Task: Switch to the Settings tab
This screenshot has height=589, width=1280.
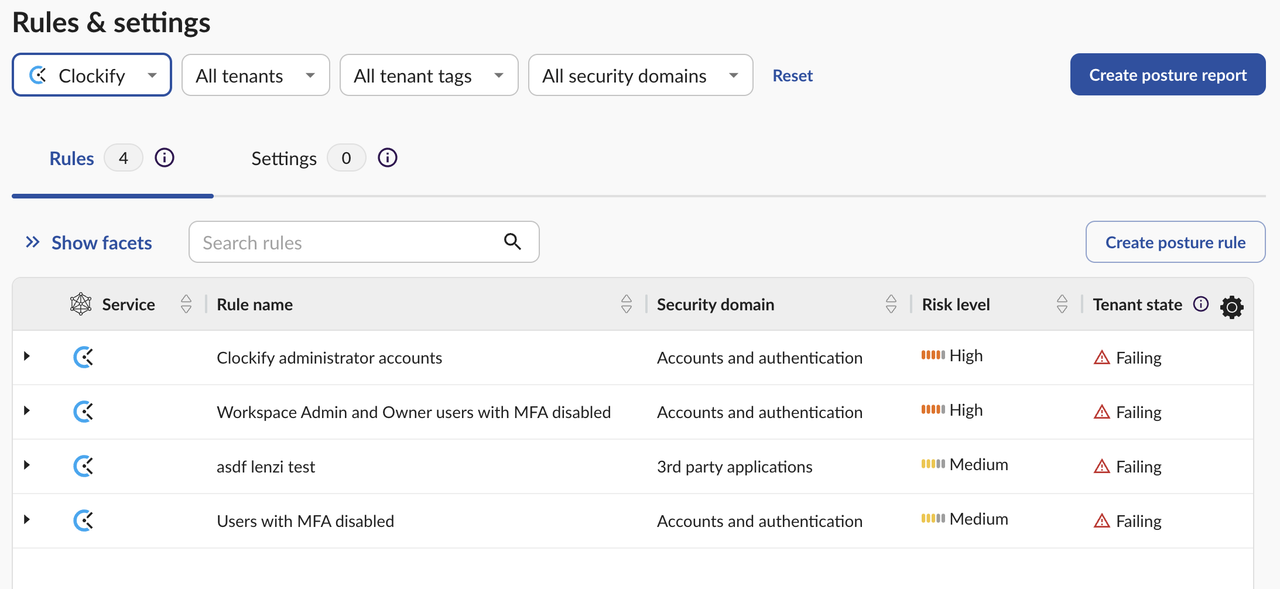Action: 284,158
